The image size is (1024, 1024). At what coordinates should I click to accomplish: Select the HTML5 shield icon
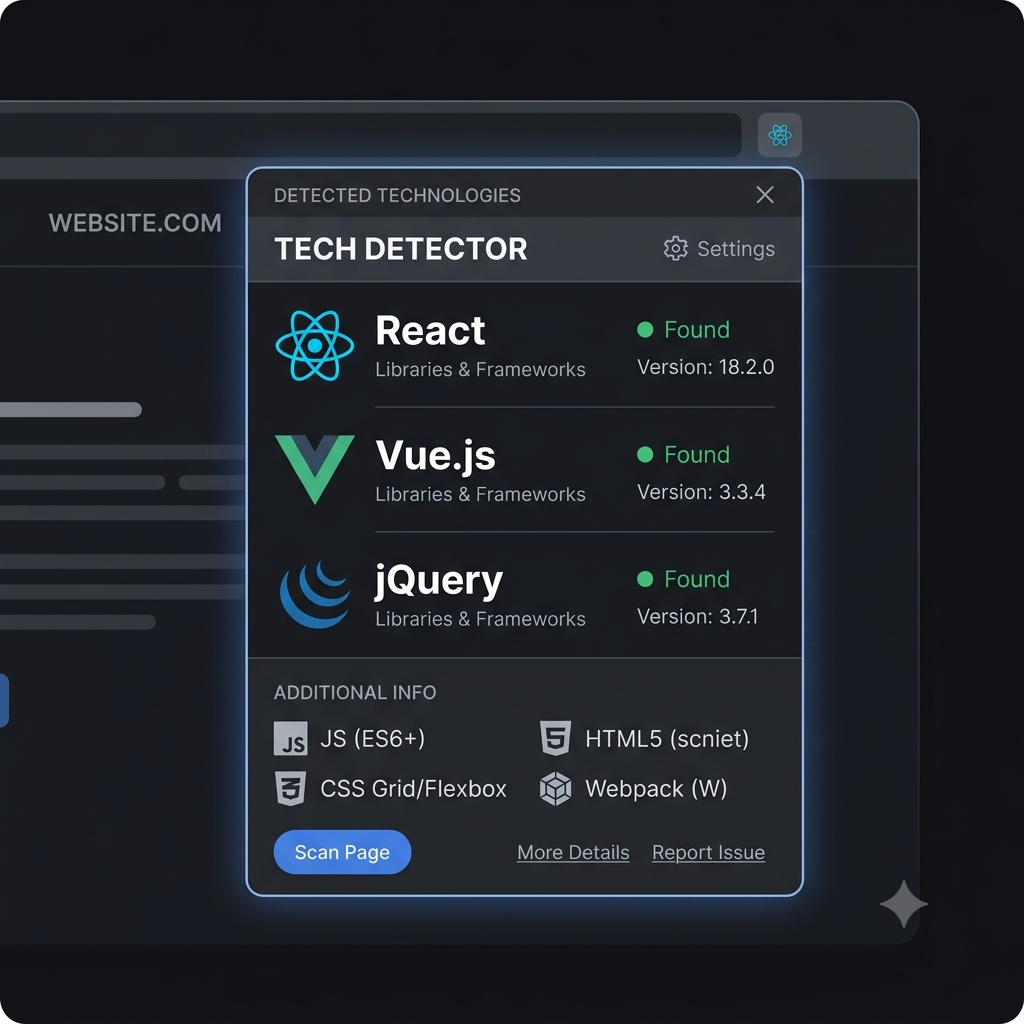[x=556, y=738]
